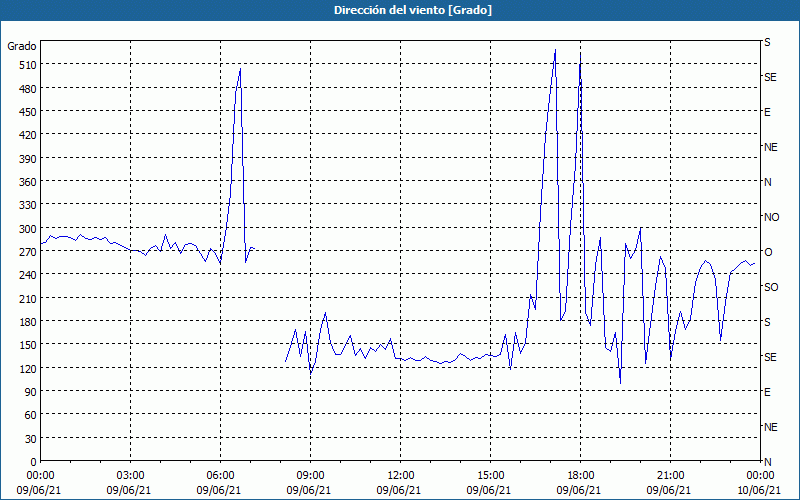Click the 'NO' compass label on the right axis
This screenshot has height=500, width=800.
(771, 217)
